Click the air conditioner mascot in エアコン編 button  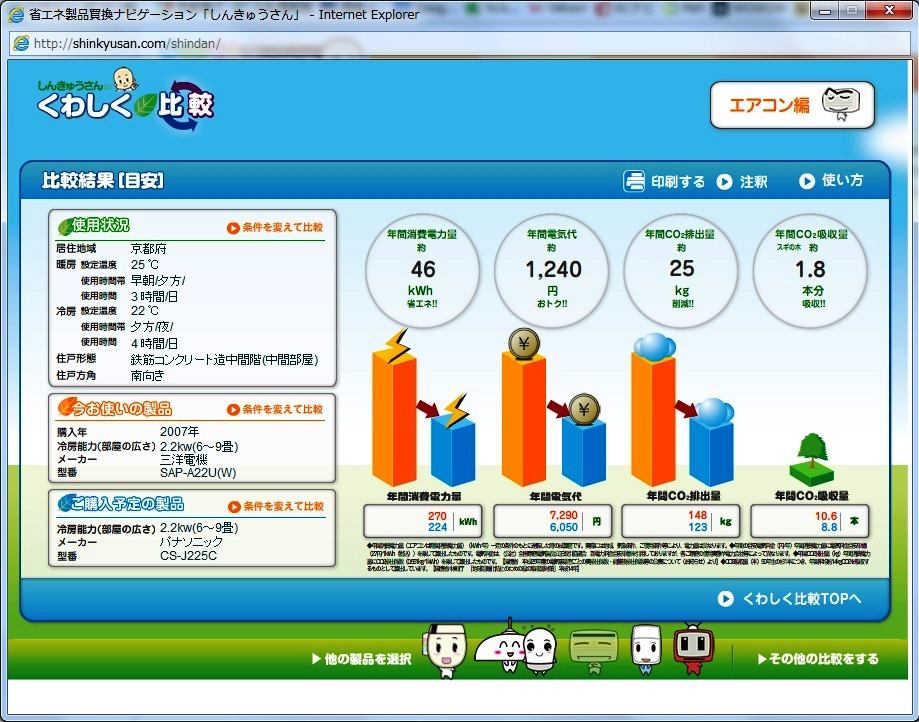[841, 104]
